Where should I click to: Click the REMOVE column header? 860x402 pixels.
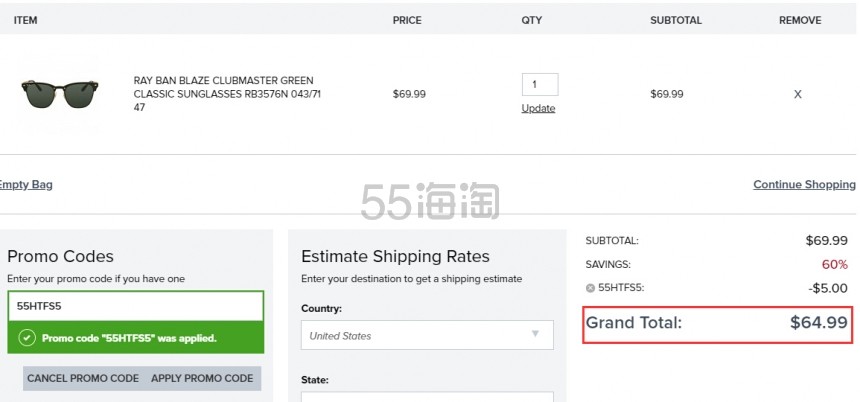coord(800,20)
